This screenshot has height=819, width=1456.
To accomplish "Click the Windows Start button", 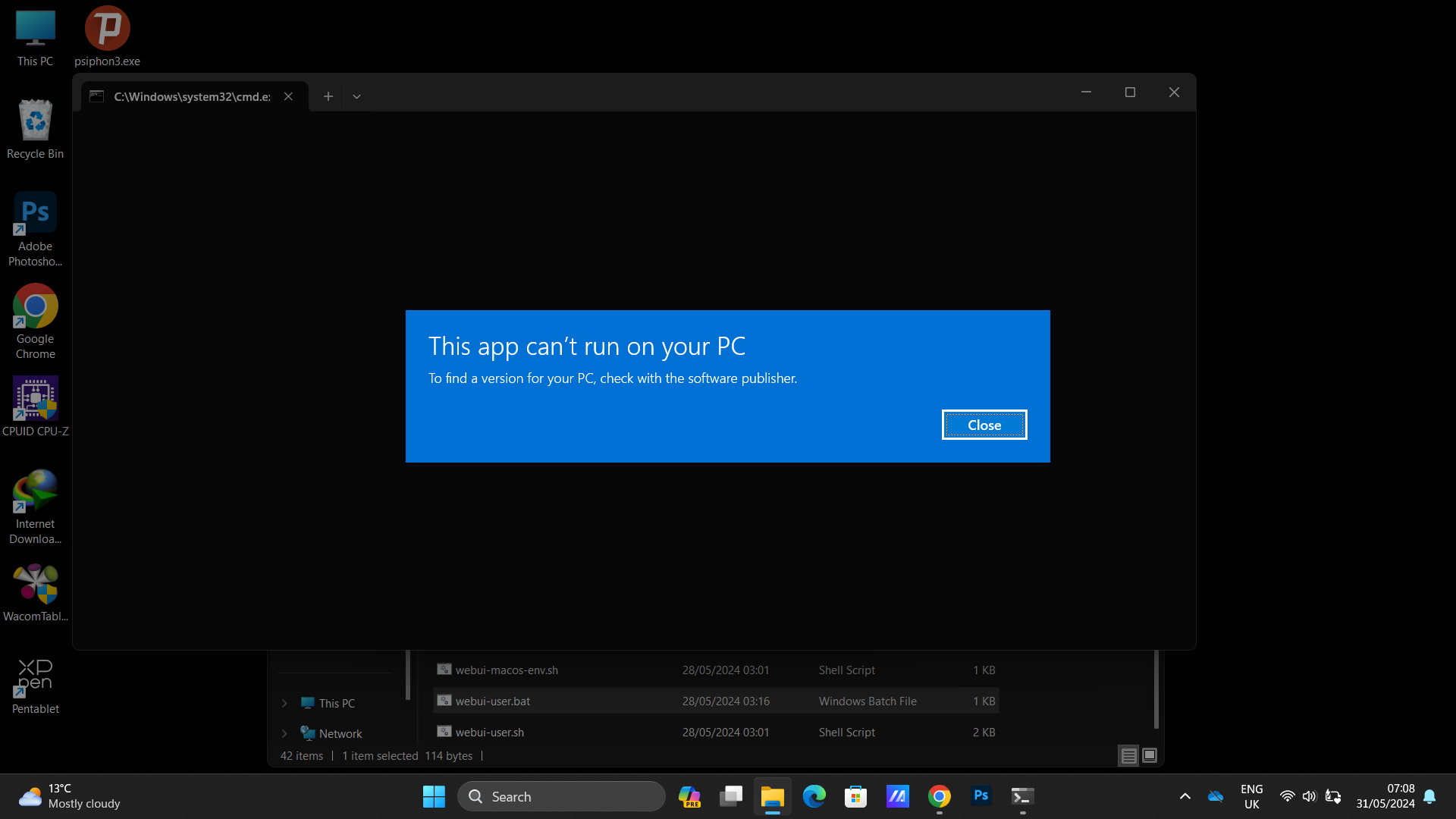I will pos(434,796).
